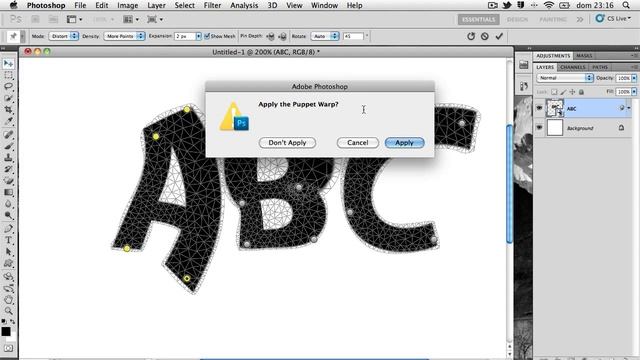
Task: Click Pin Depth set forward icon
Action: (270, 36)
